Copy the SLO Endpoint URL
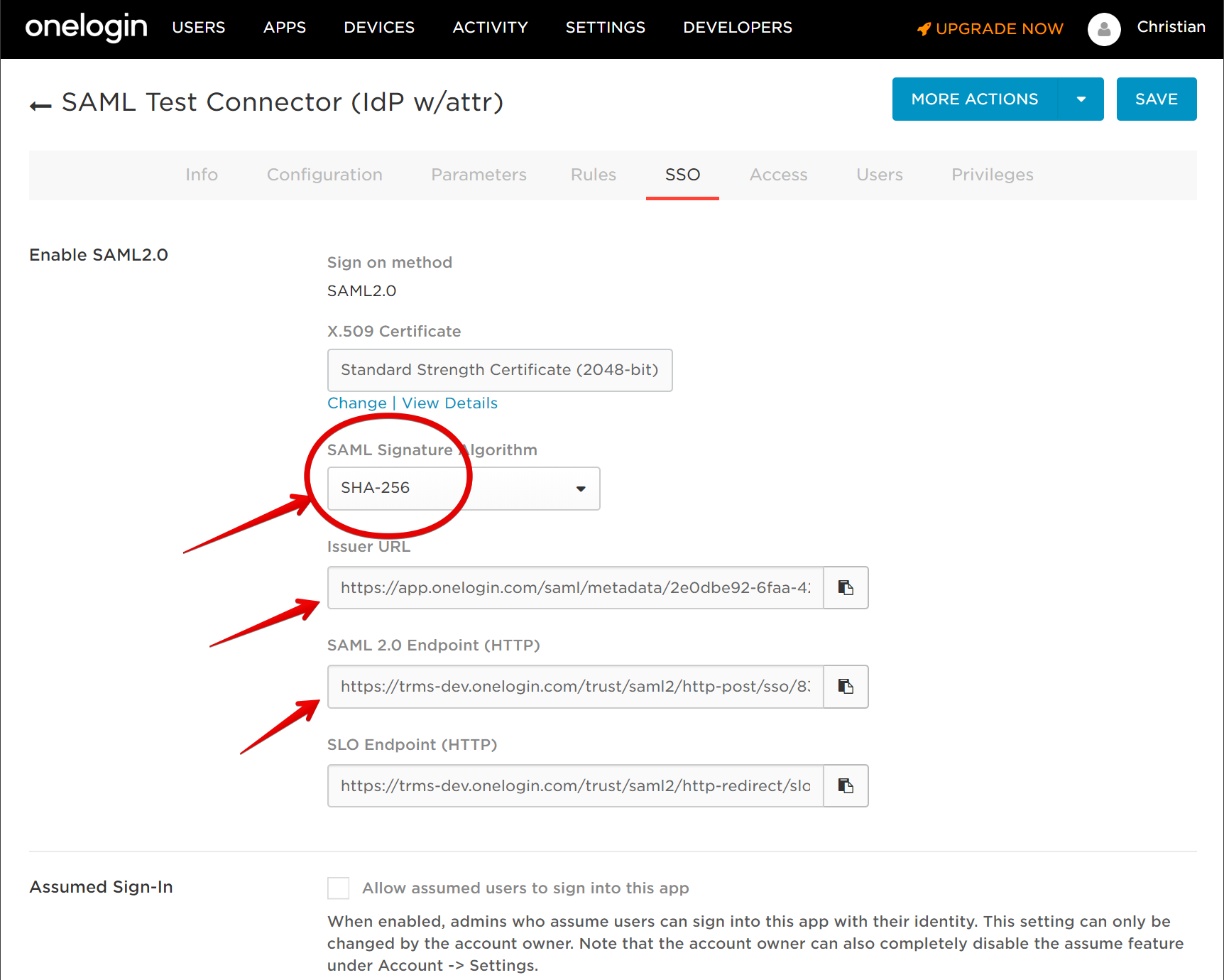The image size is (1224, 980). coord(846,785)
